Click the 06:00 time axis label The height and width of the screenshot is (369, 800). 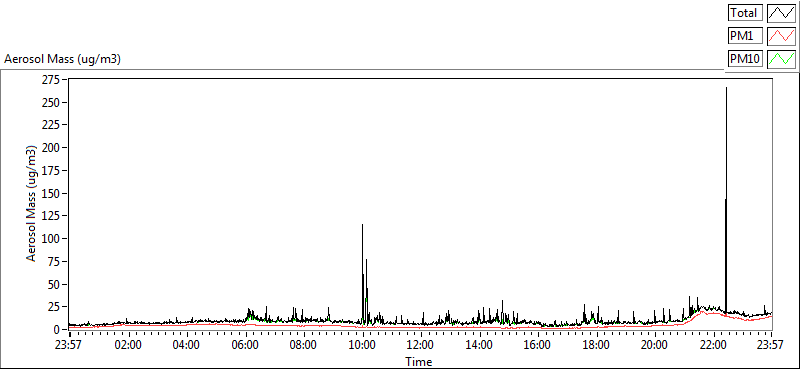245,344
